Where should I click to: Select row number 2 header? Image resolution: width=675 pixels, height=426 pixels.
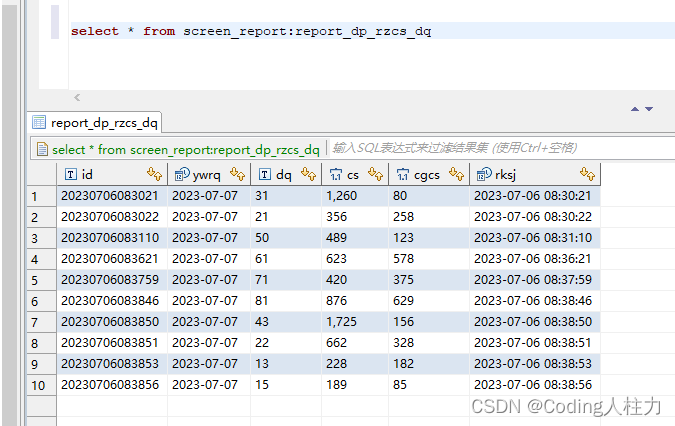tap(42, 217)
